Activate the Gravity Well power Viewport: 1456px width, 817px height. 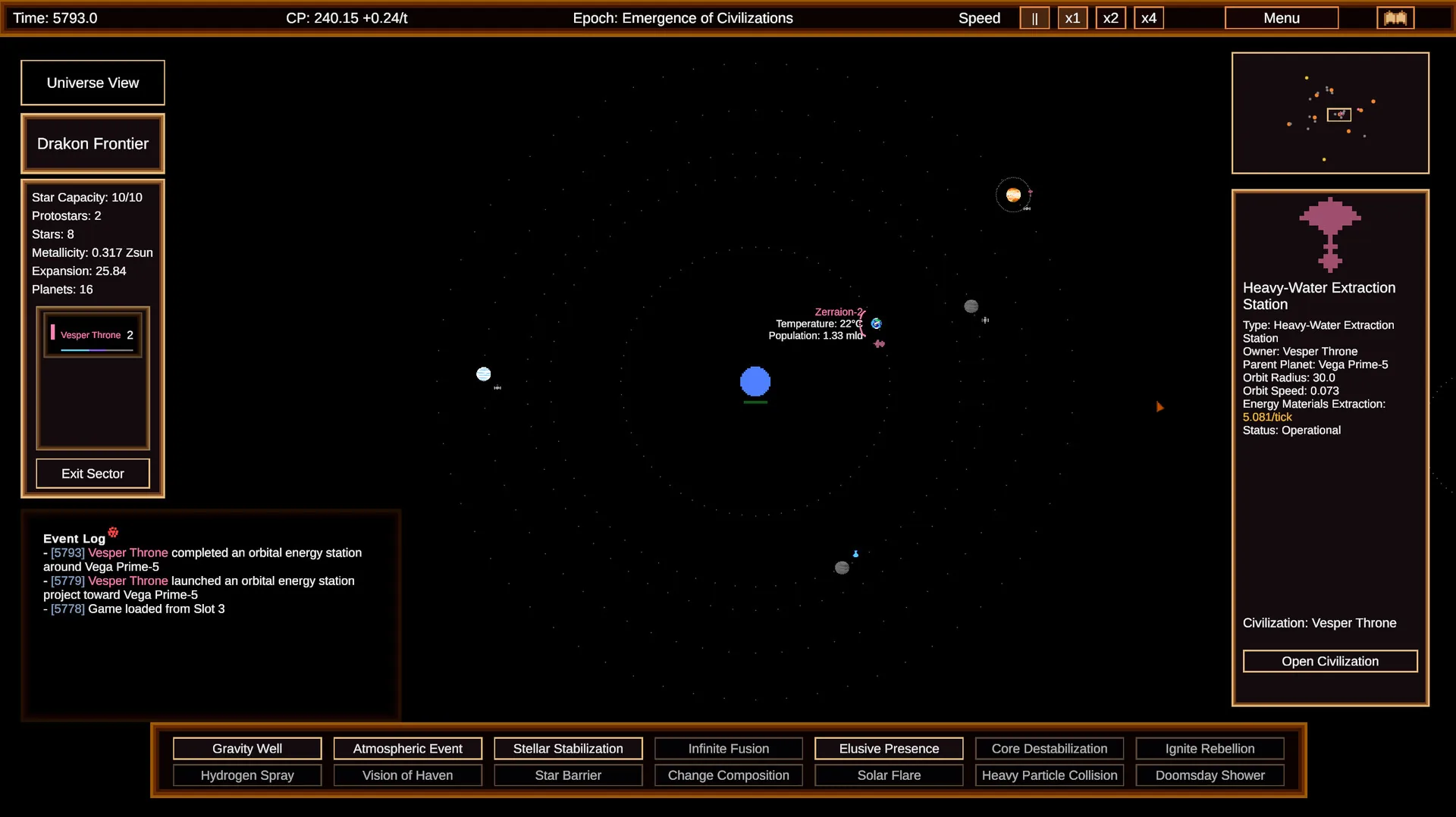click(x=247, y=749)
